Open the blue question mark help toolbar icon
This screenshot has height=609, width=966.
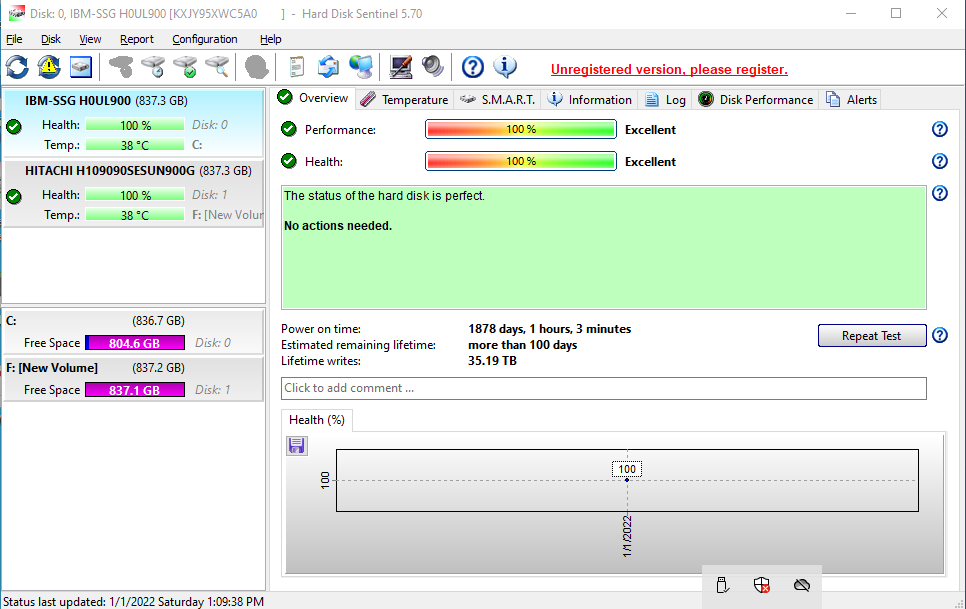(473, 67)
